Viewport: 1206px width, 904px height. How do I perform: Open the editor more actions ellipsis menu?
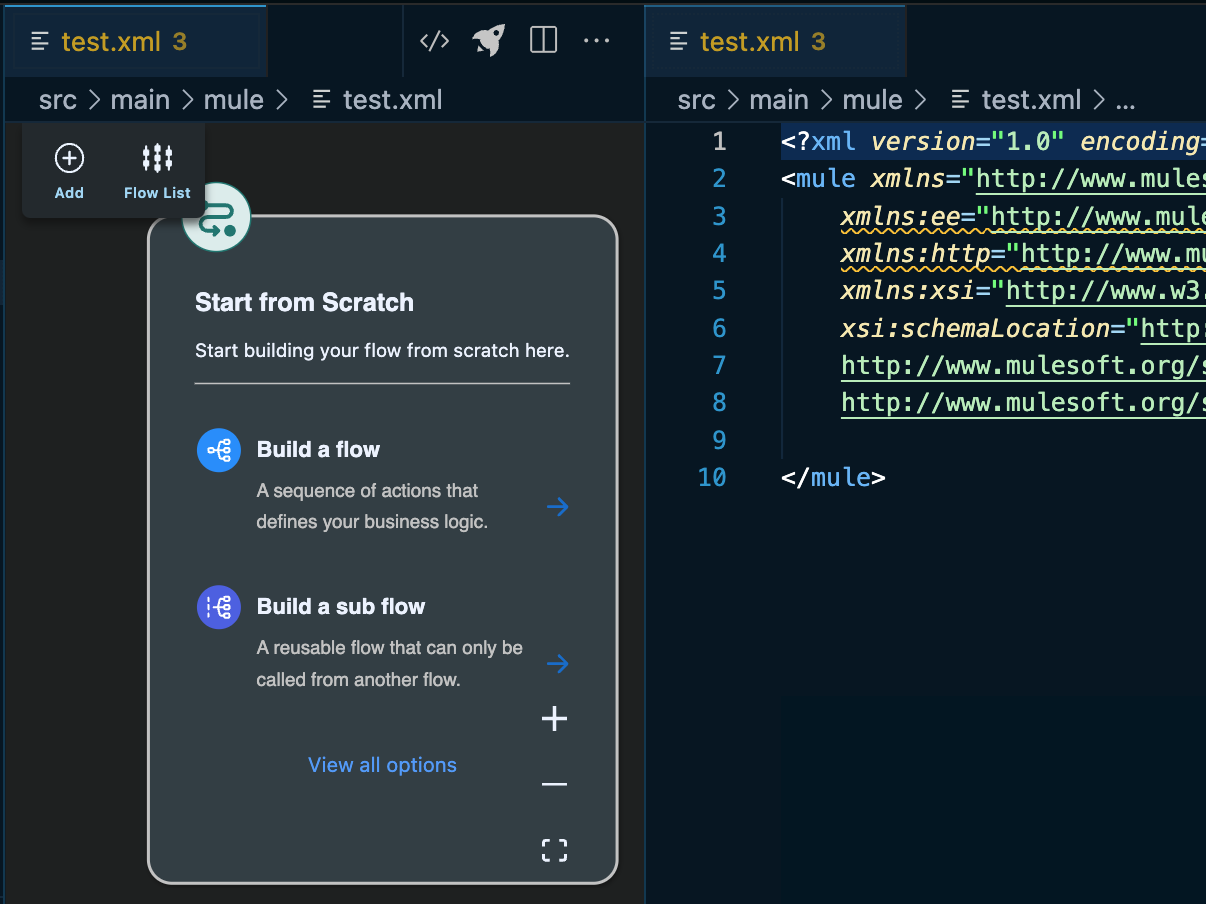coord(597,40)
